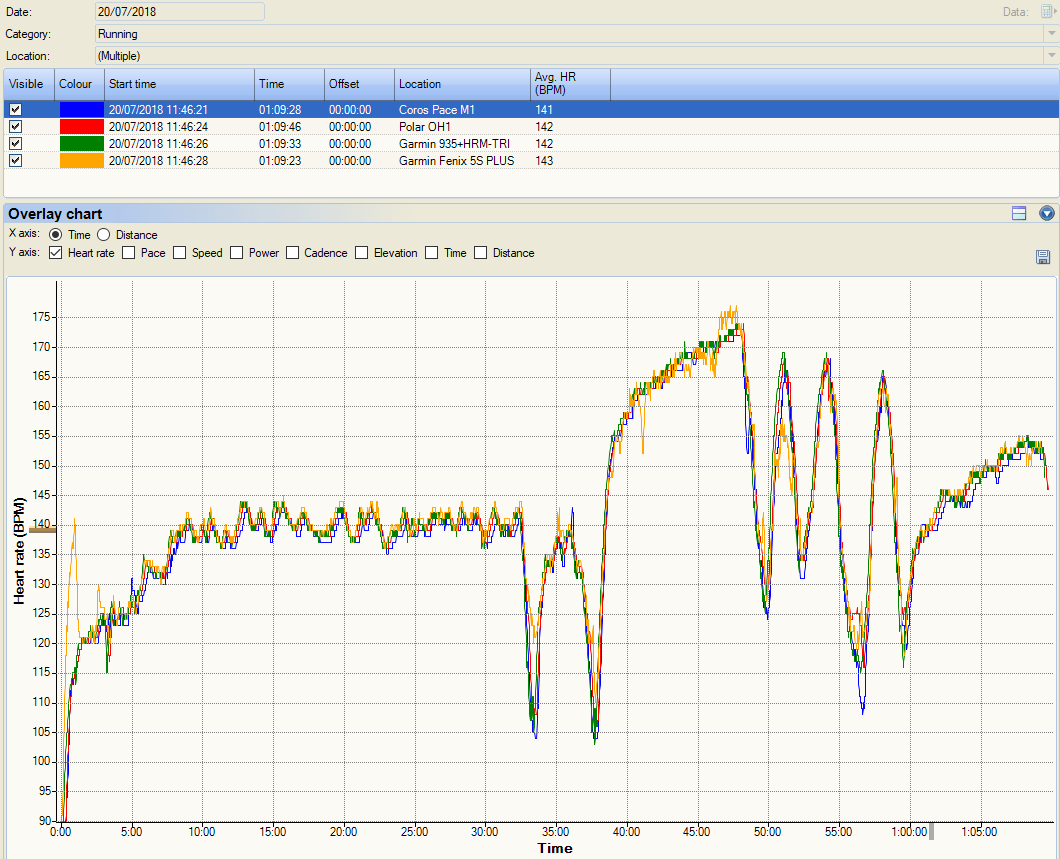The height and width of the screenshot is (859, 1060).
Task: Select the Polar OH1 location entry
Action: click(x=425, y=127)
